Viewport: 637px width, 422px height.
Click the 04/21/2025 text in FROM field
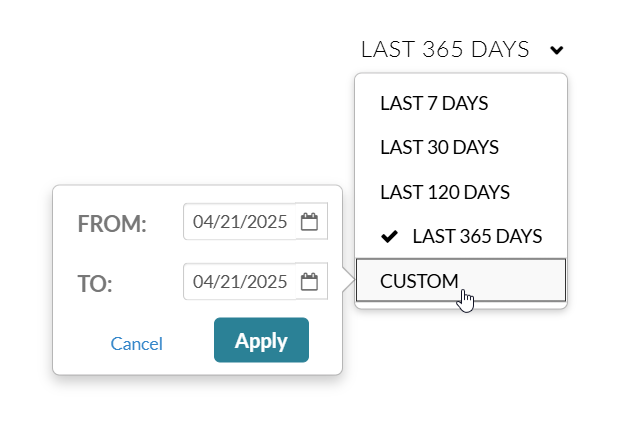click(240, 222)
